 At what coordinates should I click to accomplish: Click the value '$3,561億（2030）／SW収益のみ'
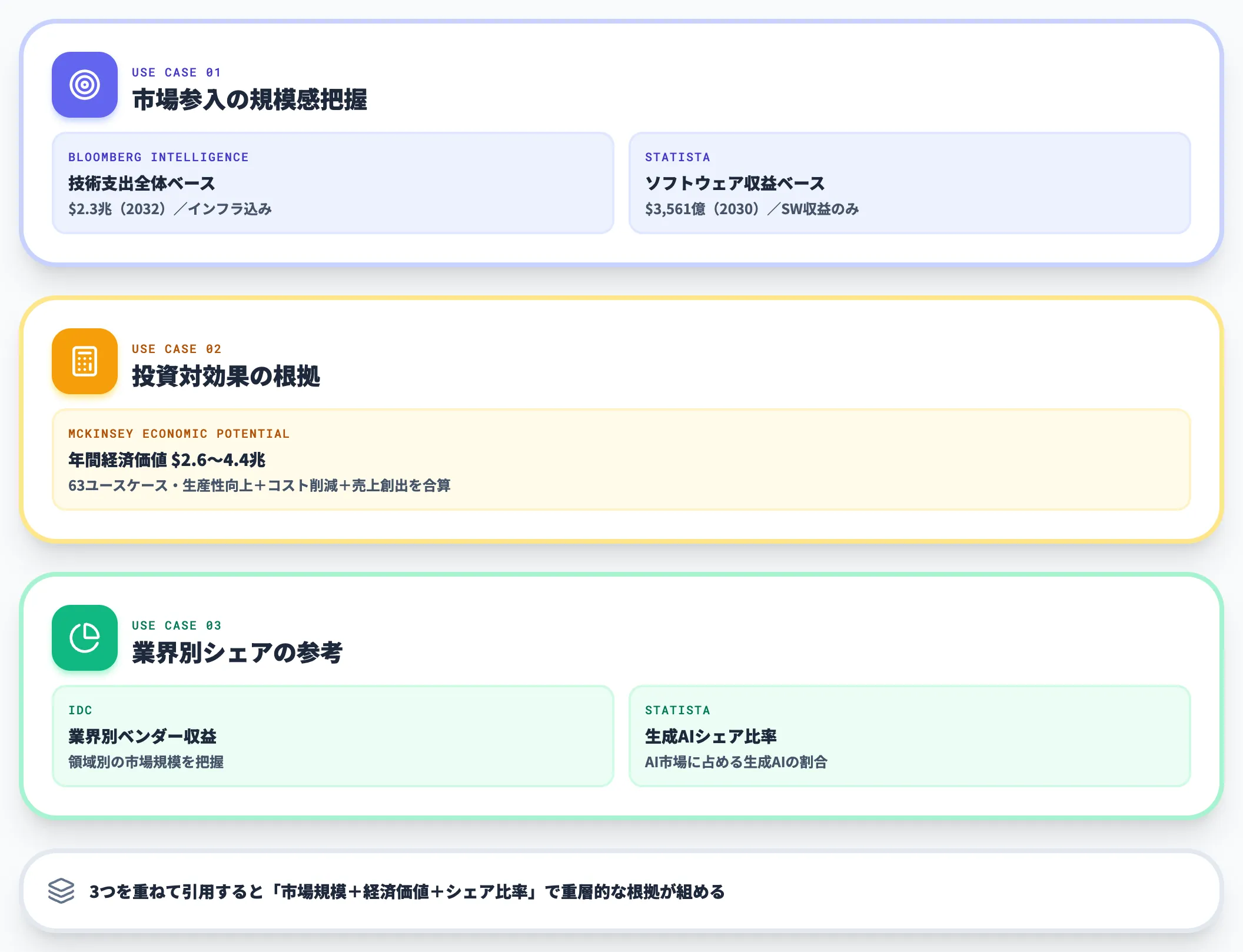point(752,209)
